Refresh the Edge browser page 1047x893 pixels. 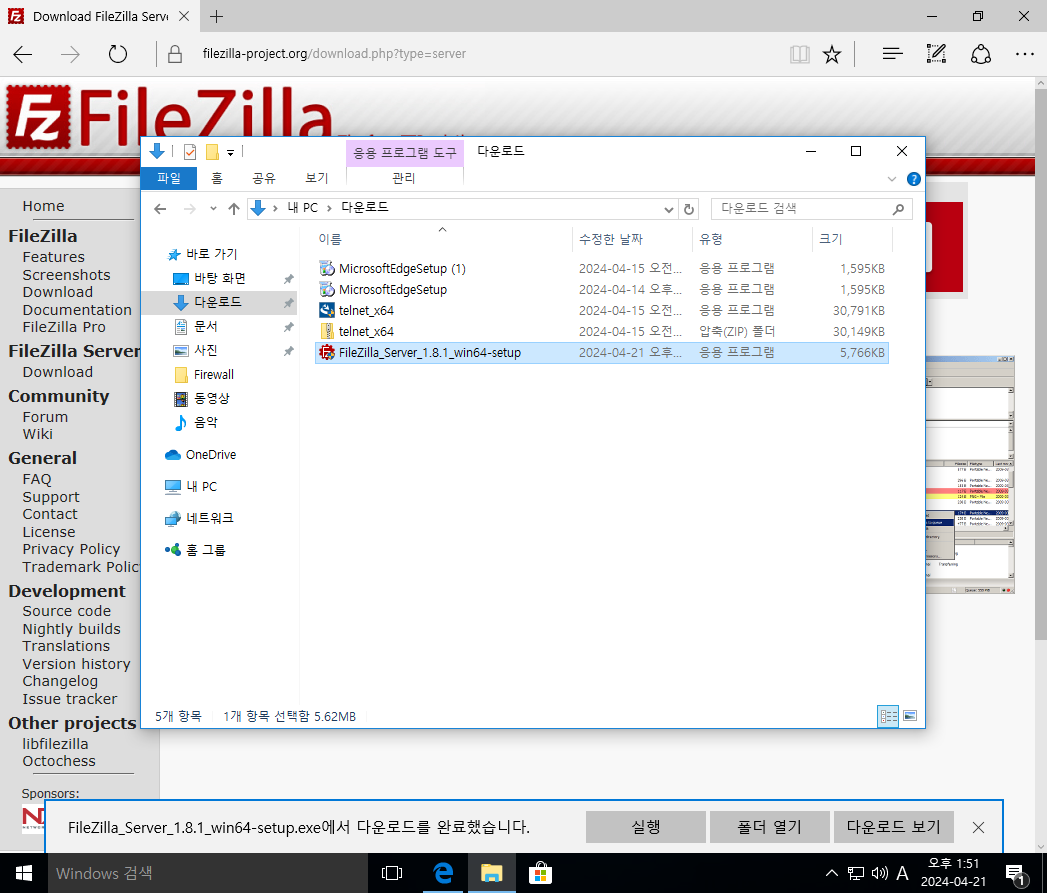pyautogui.click(x=118, y=54)
